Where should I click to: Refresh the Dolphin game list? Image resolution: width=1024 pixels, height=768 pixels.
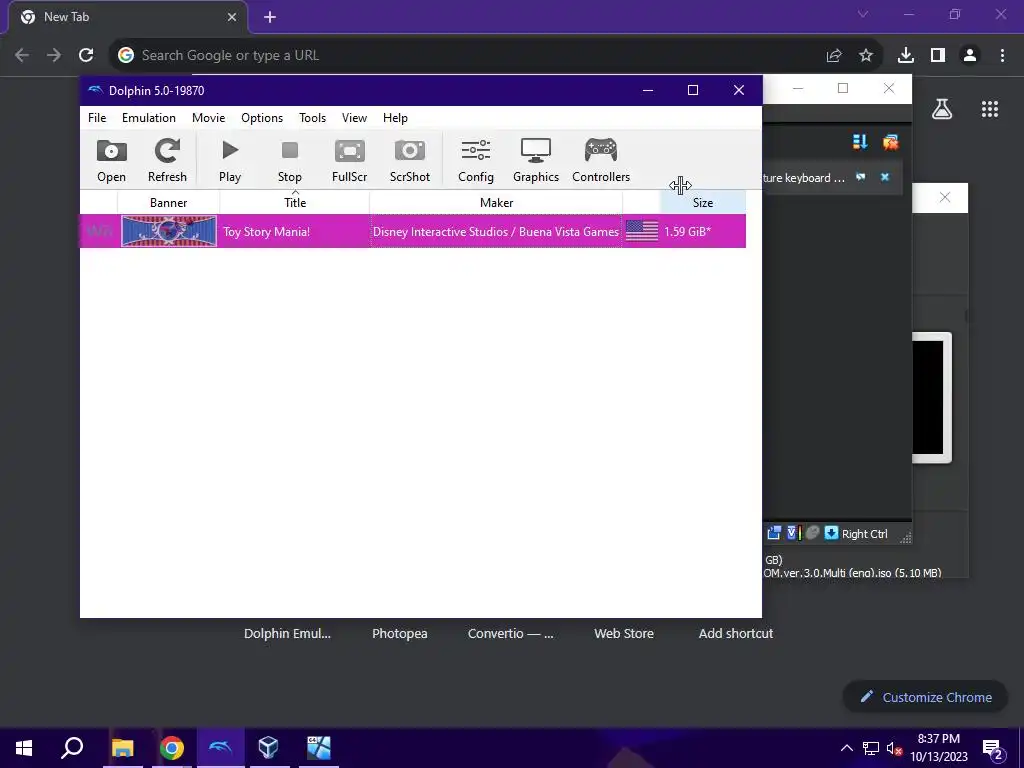167,160
